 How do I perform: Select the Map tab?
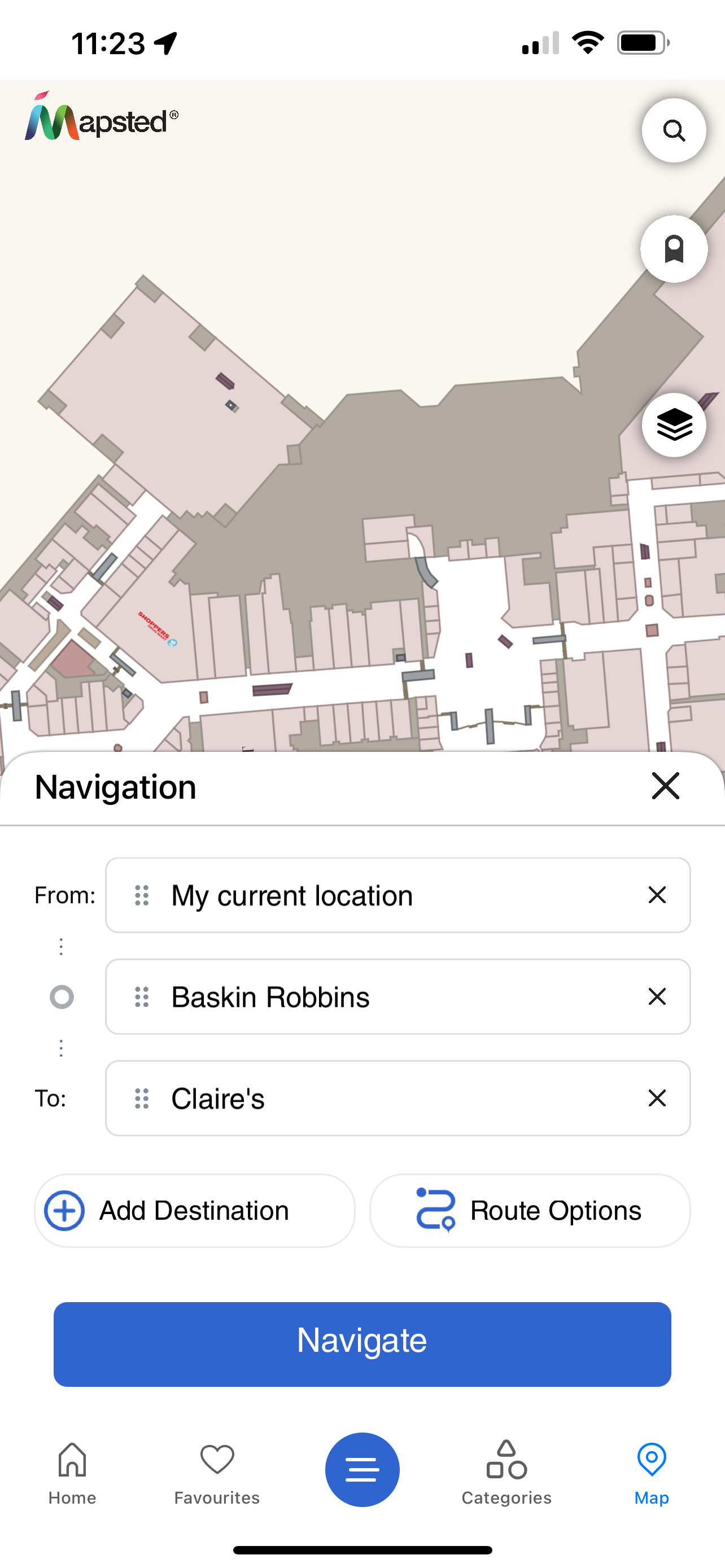pos(652,1473)
